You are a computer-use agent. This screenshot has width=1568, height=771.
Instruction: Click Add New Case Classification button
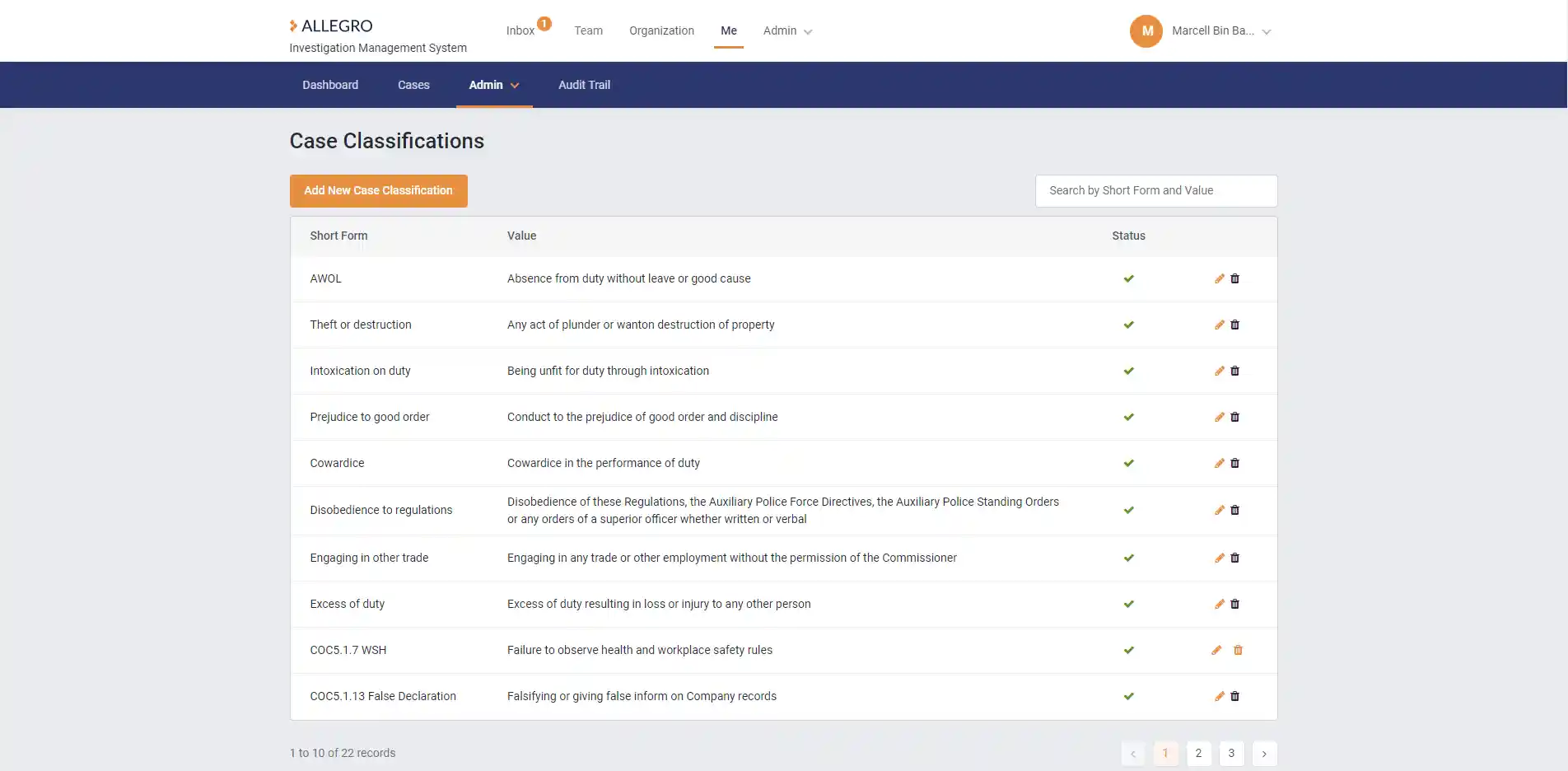coord(379,191)
